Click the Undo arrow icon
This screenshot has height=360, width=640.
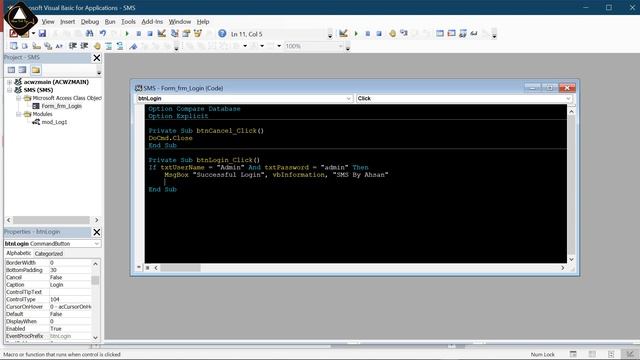click(102, 33)
